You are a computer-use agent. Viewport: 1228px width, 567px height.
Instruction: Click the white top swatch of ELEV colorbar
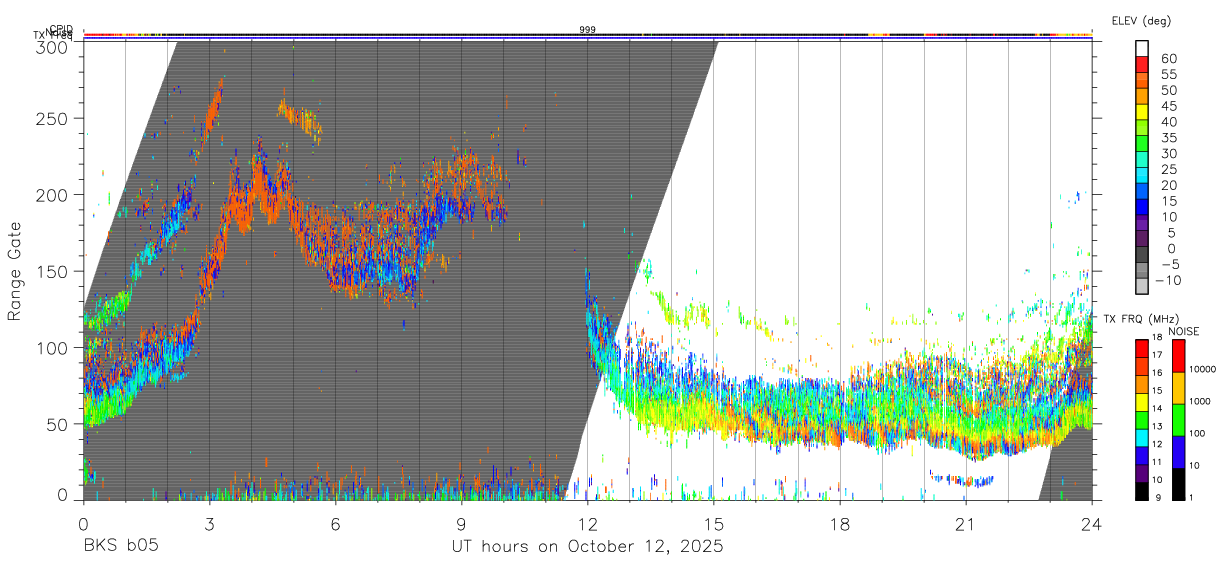(1142, 48)
